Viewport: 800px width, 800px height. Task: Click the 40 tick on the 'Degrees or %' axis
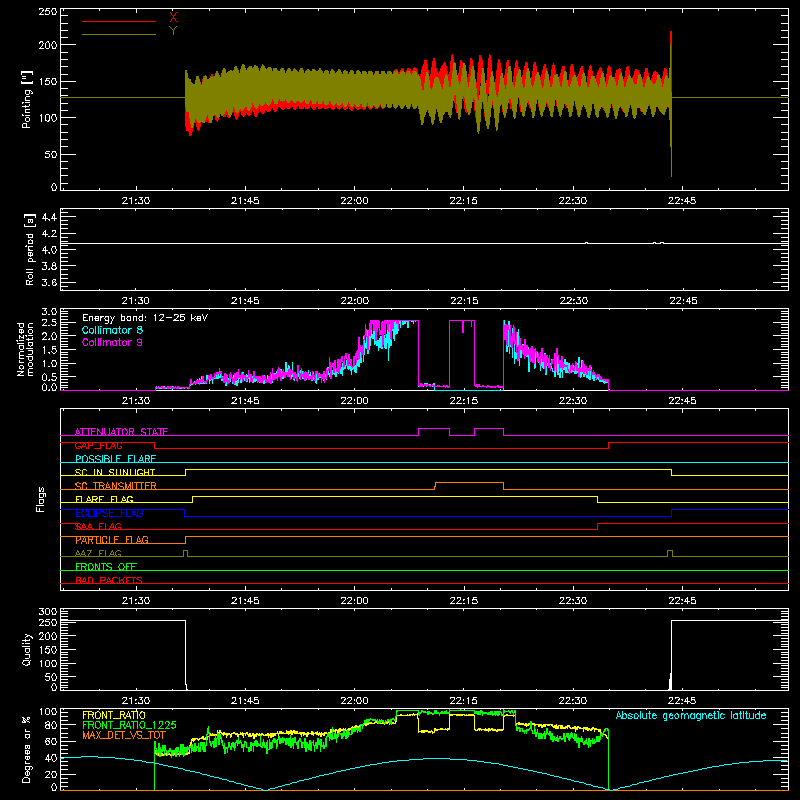pos(51,758)
